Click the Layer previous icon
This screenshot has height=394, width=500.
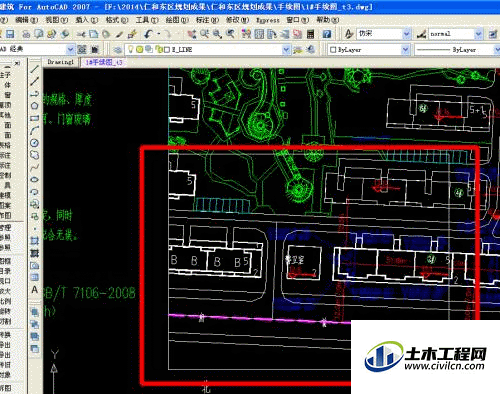pyautogui.click(x=311, y=50)
